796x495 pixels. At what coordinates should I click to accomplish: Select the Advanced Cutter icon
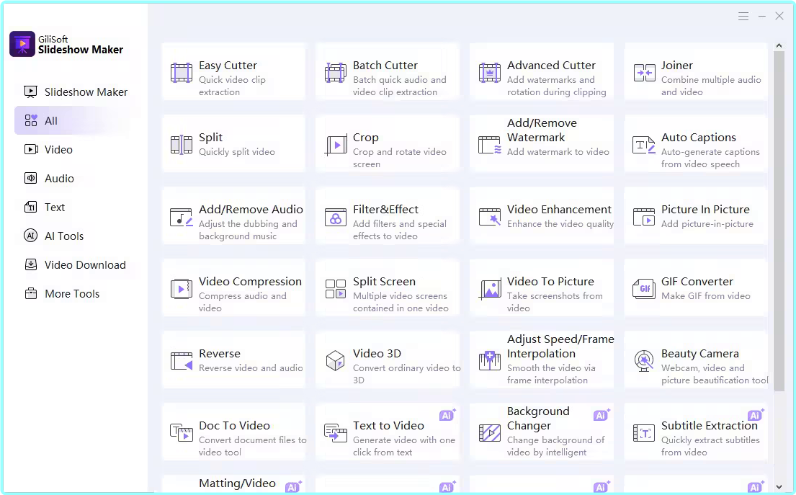click(x=489, y=73)
